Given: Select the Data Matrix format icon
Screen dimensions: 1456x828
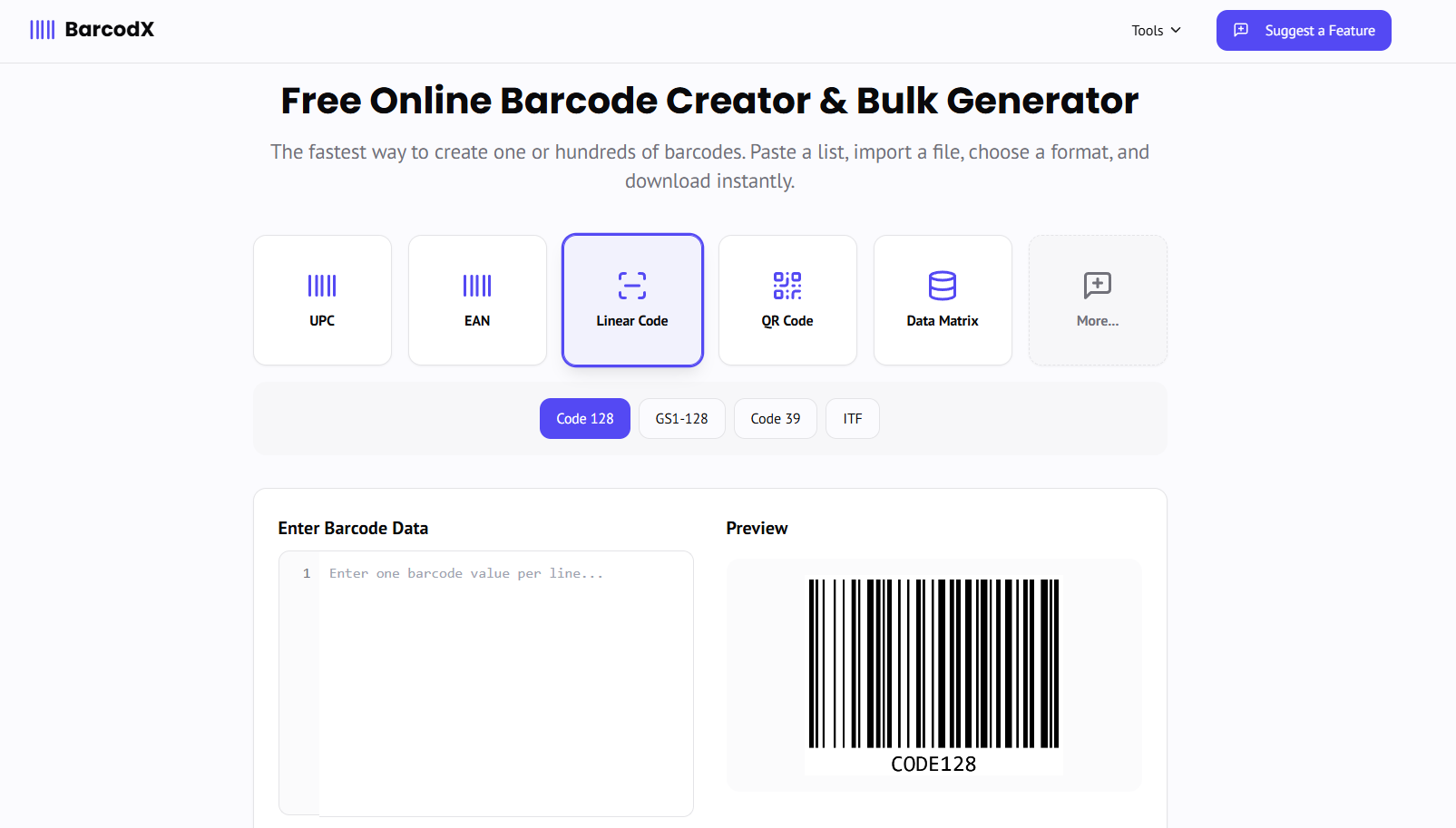Looking at the screenshot, I should click(942, 286).
